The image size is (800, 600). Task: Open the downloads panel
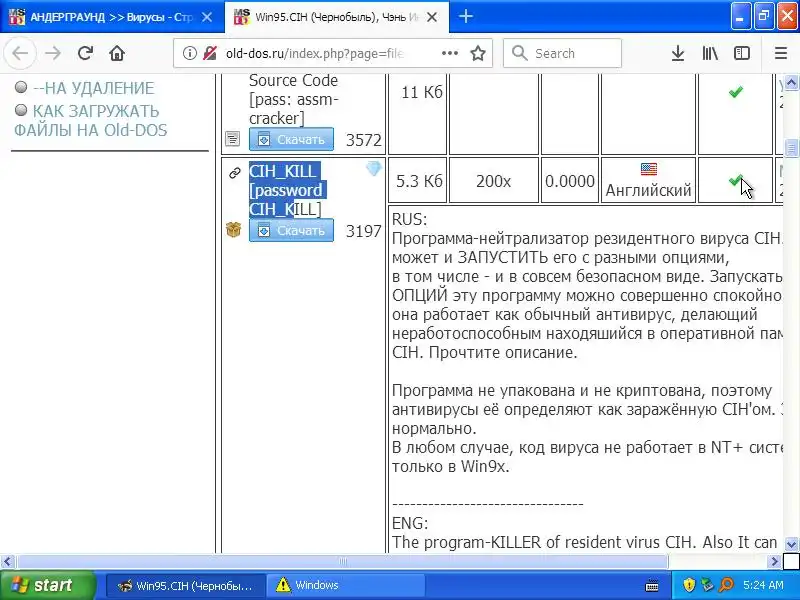tap(678, 53)
